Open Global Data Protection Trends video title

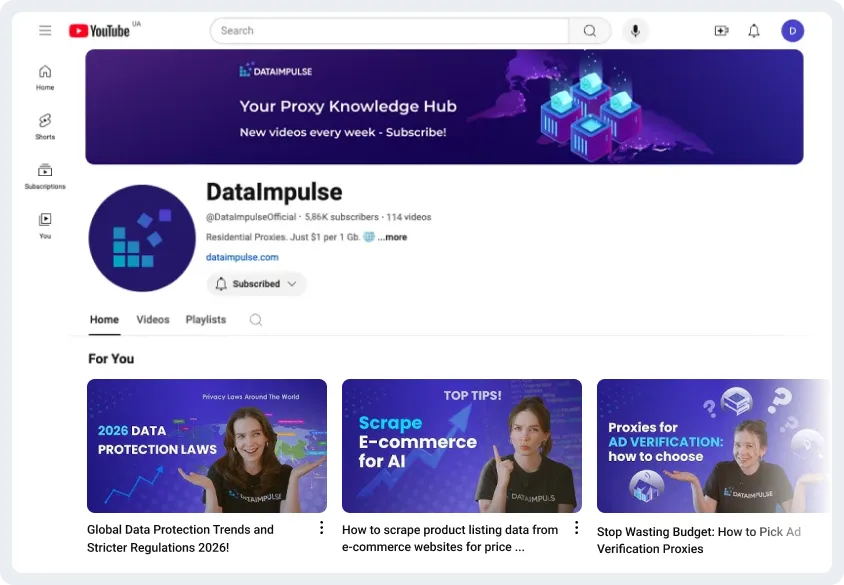[x=180, y=538]
